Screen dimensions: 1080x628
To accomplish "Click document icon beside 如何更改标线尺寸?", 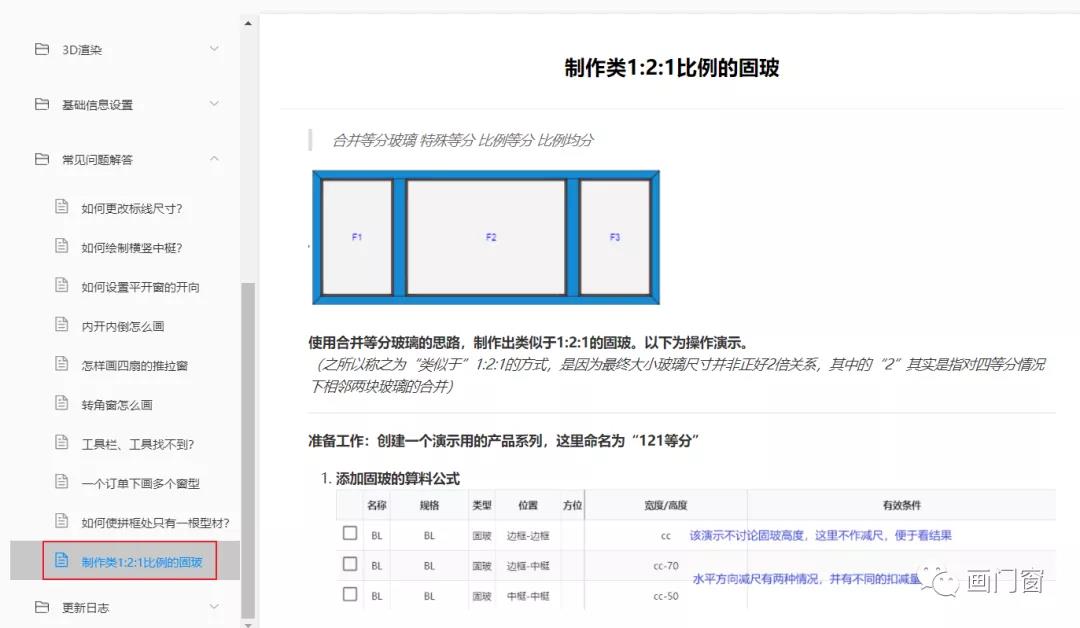I will (61, 207).
